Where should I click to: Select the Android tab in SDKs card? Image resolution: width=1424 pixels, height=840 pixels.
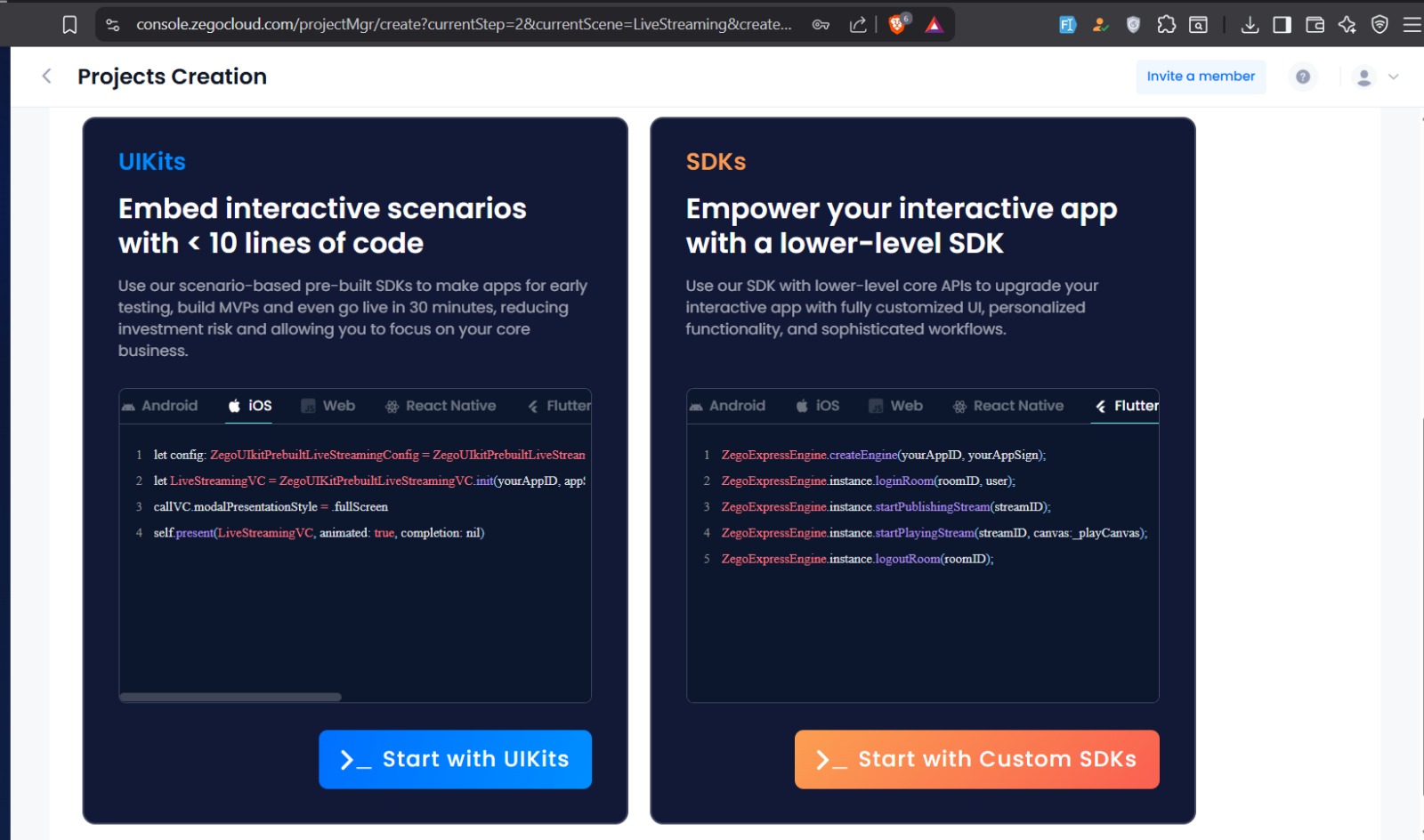727,406
